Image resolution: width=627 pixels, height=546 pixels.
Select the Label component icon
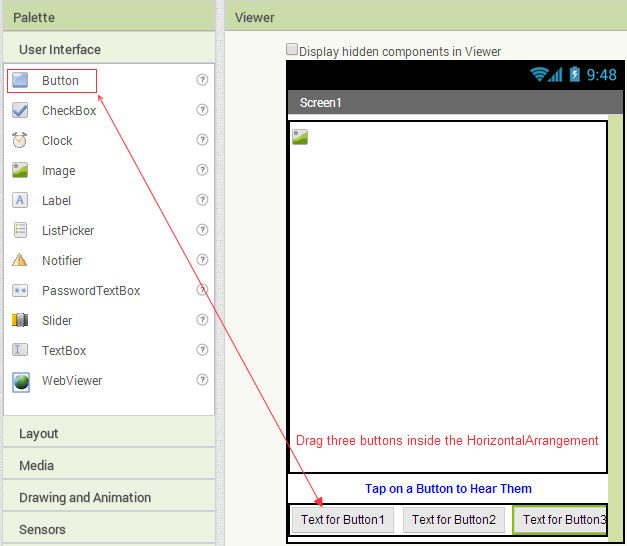pyautogui.click(x=20, y=201)
